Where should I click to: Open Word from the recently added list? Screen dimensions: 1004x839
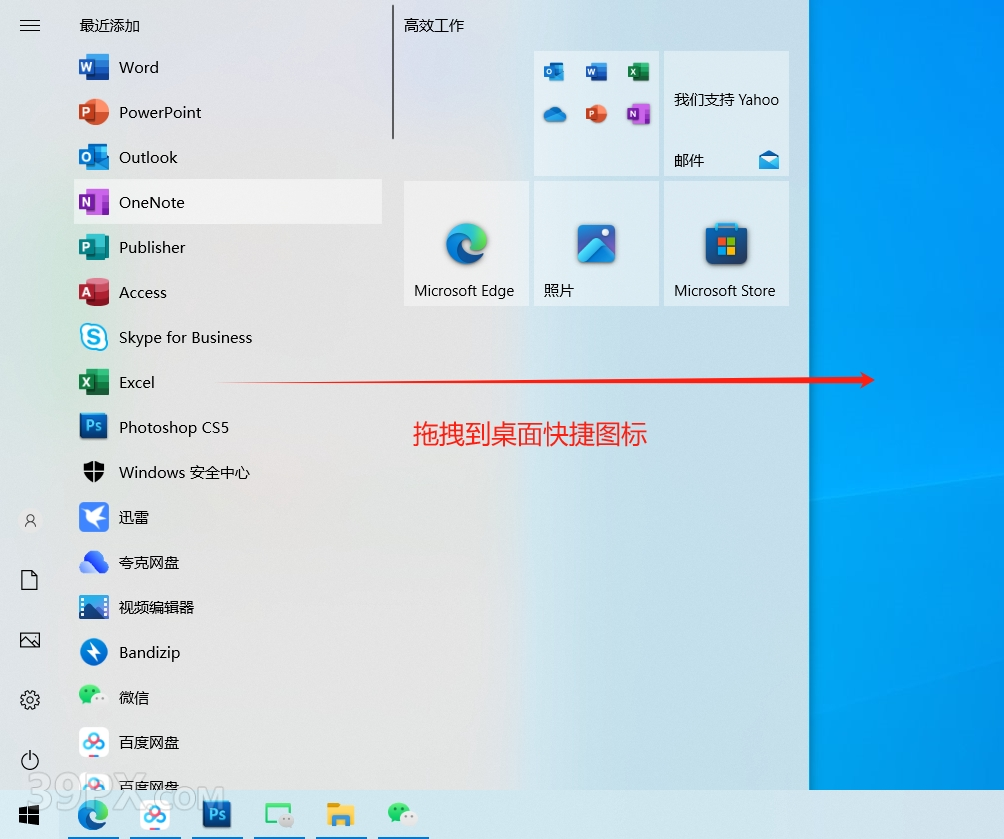227,67
